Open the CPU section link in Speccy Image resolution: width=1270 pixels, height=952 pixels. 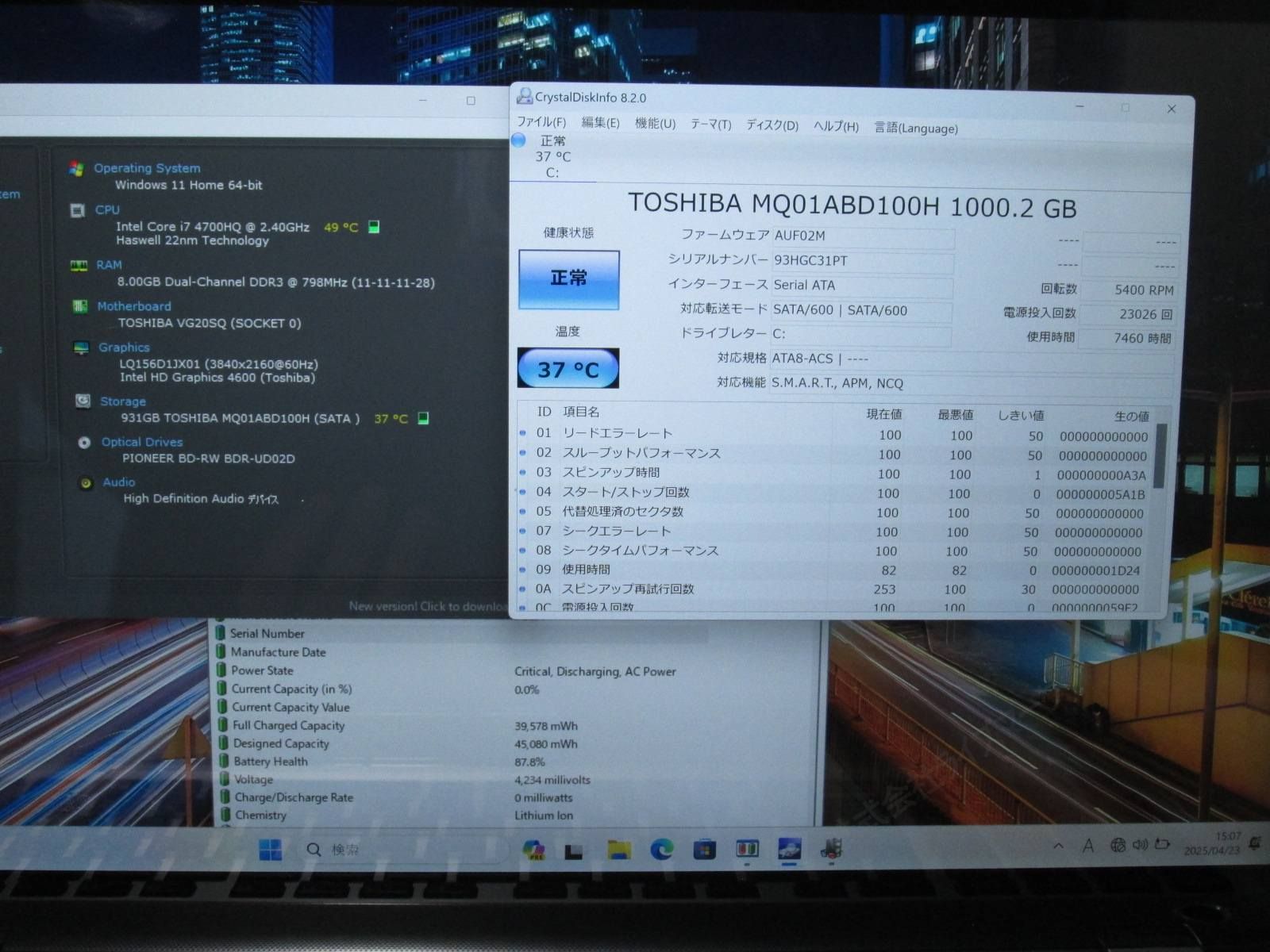(x=107, y=210)
